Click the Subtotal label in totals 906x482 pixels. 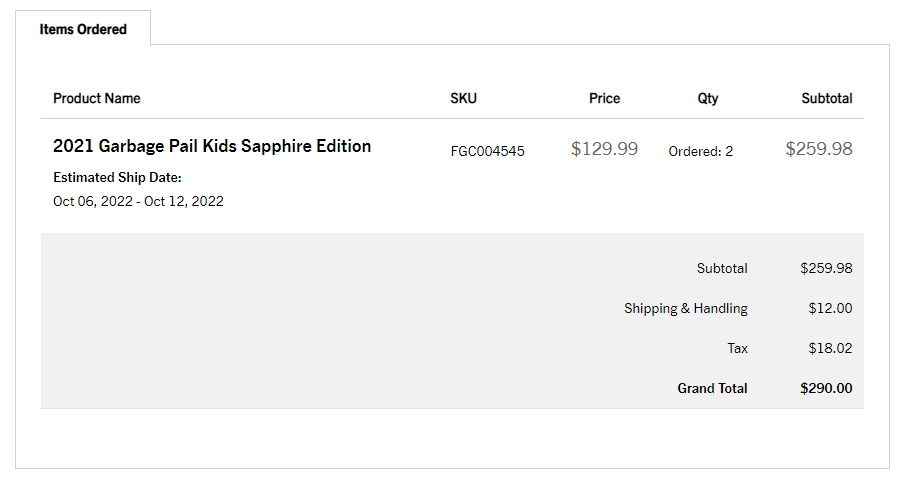click(x=722, y=268)
